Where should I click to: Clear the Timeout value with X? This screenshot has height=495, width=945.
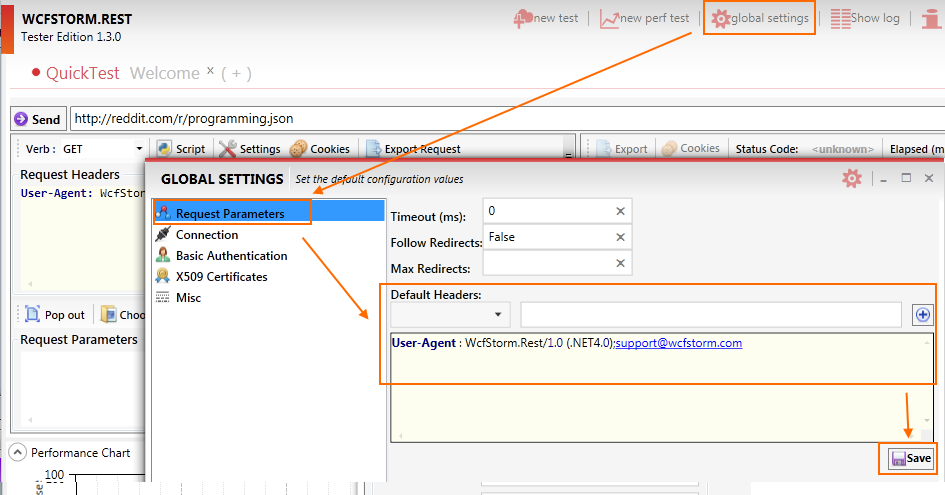click(620, 211)
